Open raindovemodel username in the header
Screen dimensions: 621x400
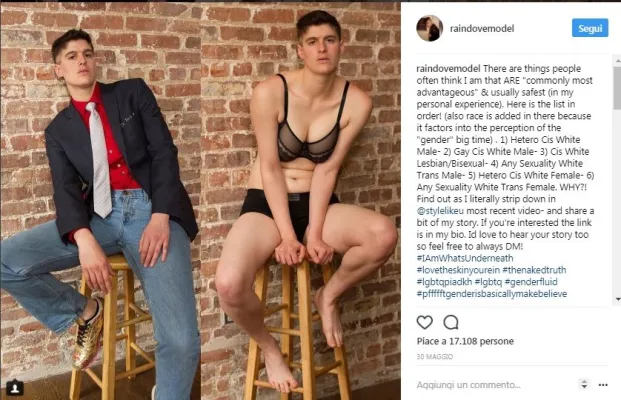coord(482,29)
